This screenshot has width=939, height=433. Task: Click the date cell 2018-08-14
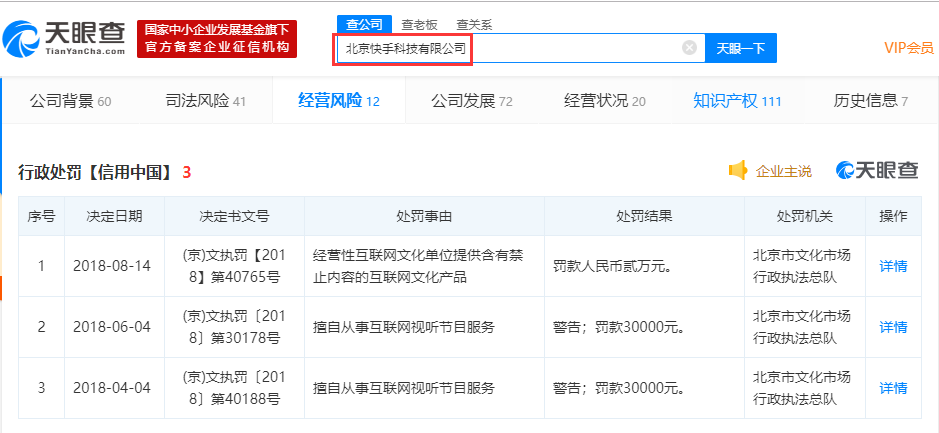tap(112, 267)
